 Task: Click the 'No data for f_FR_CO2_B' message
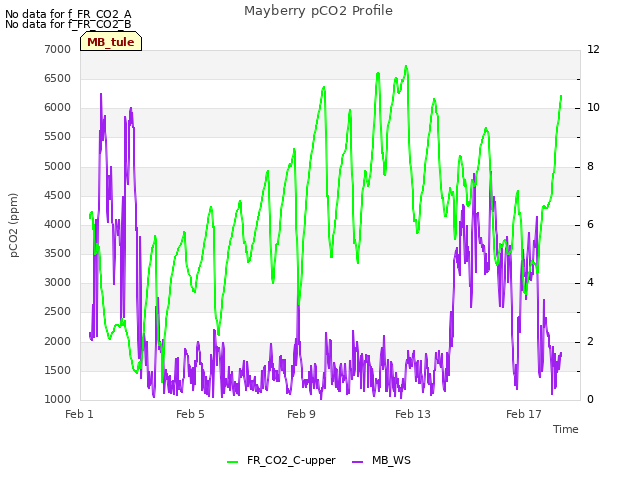coord(68,24)
